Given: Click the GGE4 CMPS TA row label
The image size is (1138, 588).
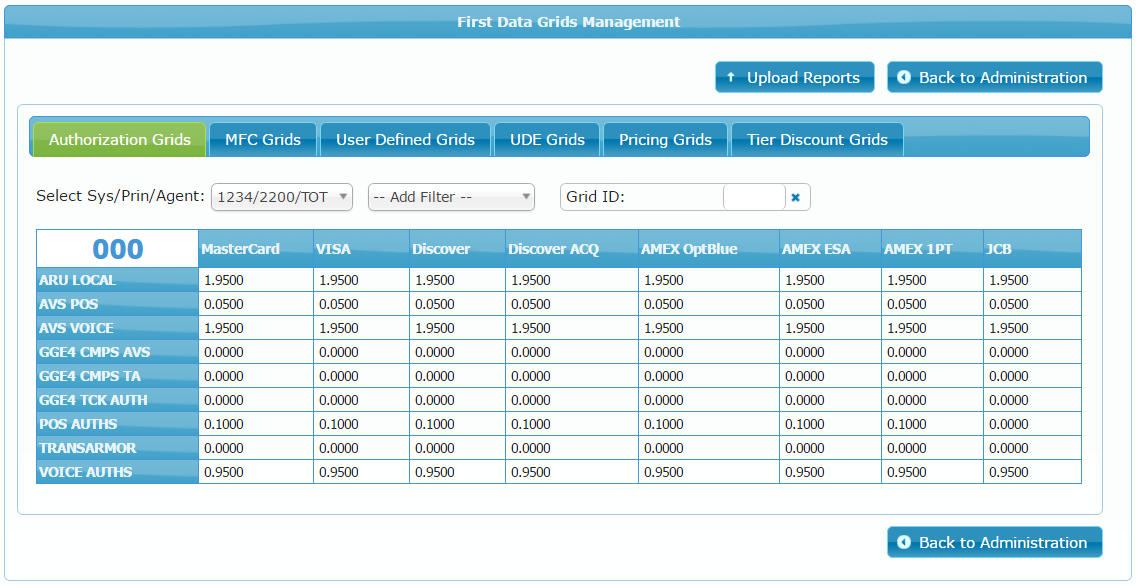Looking at the screenshot, I should click(118, 376).
